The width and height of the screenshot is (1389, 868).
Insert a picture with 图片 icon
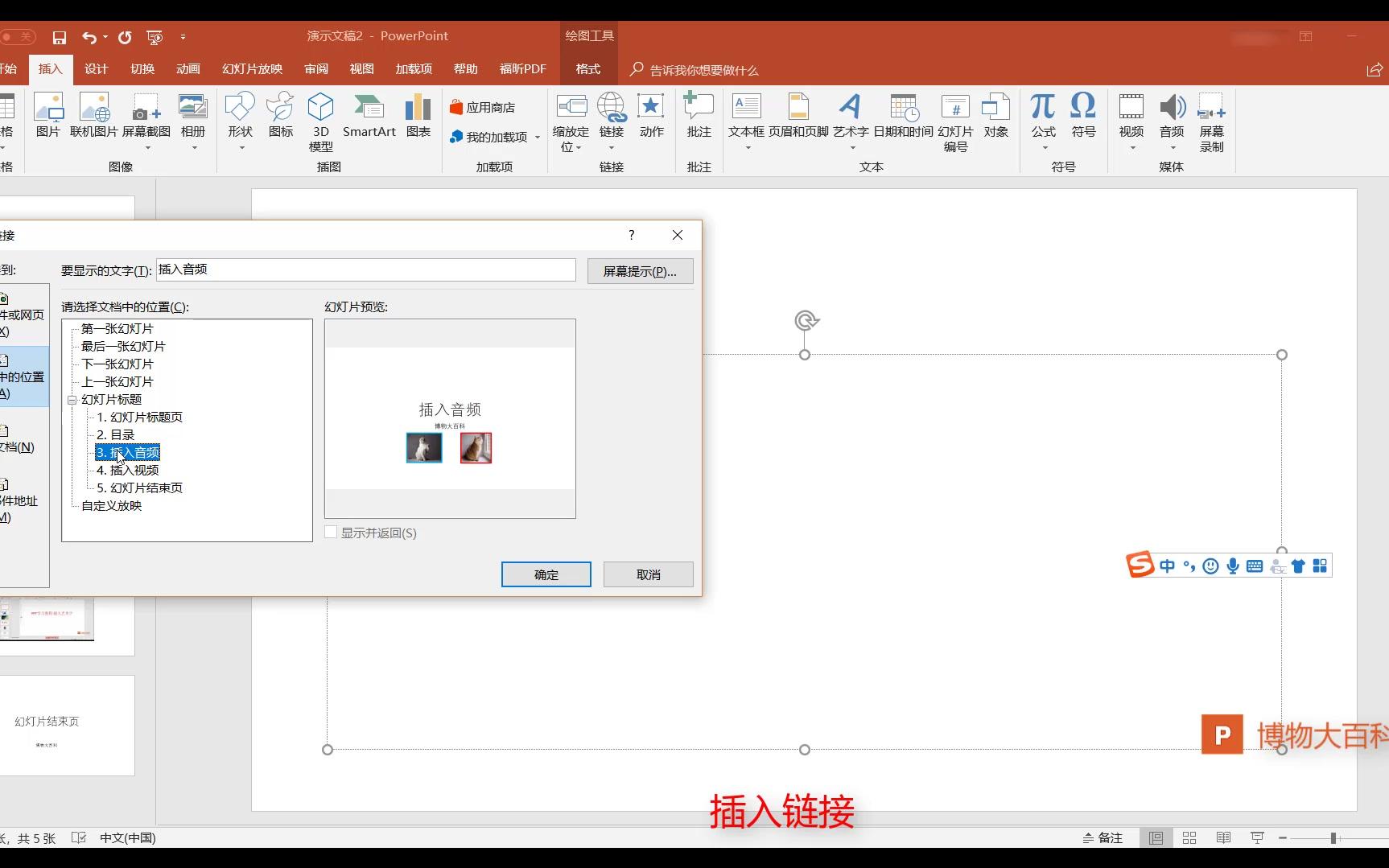click(x=48, y=116)
